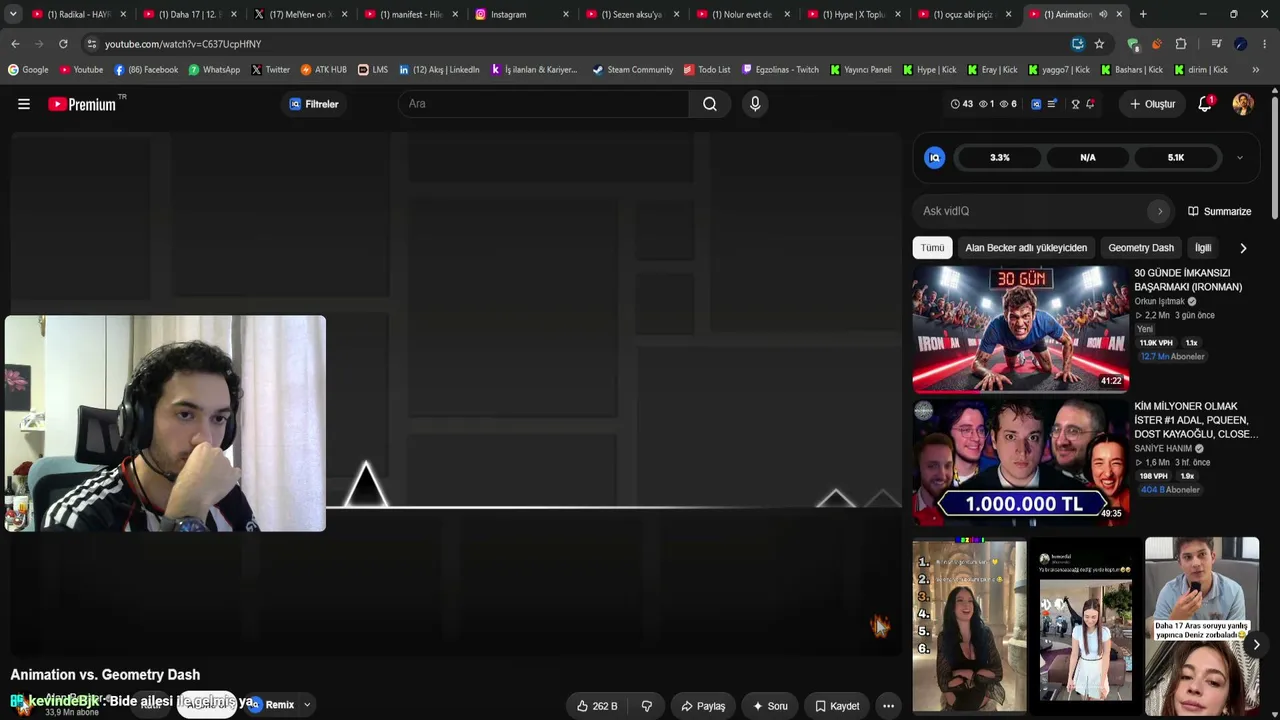
Task: Expand the hidden bookmarks overflow chevron
Action: pyautogui.click(x=1255, y=70)
